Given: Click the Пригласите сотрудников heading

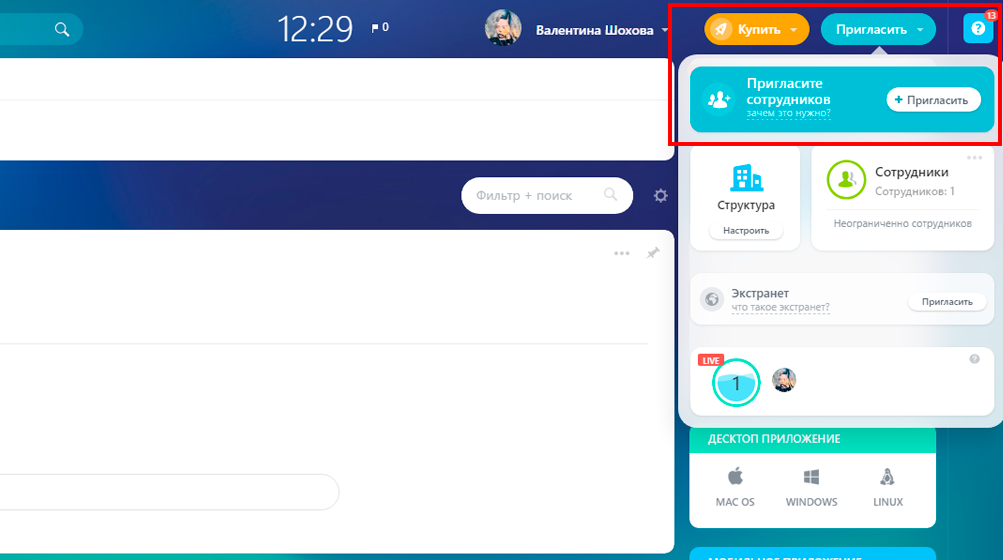Looking at the screenshot, I should pos(788,92).
